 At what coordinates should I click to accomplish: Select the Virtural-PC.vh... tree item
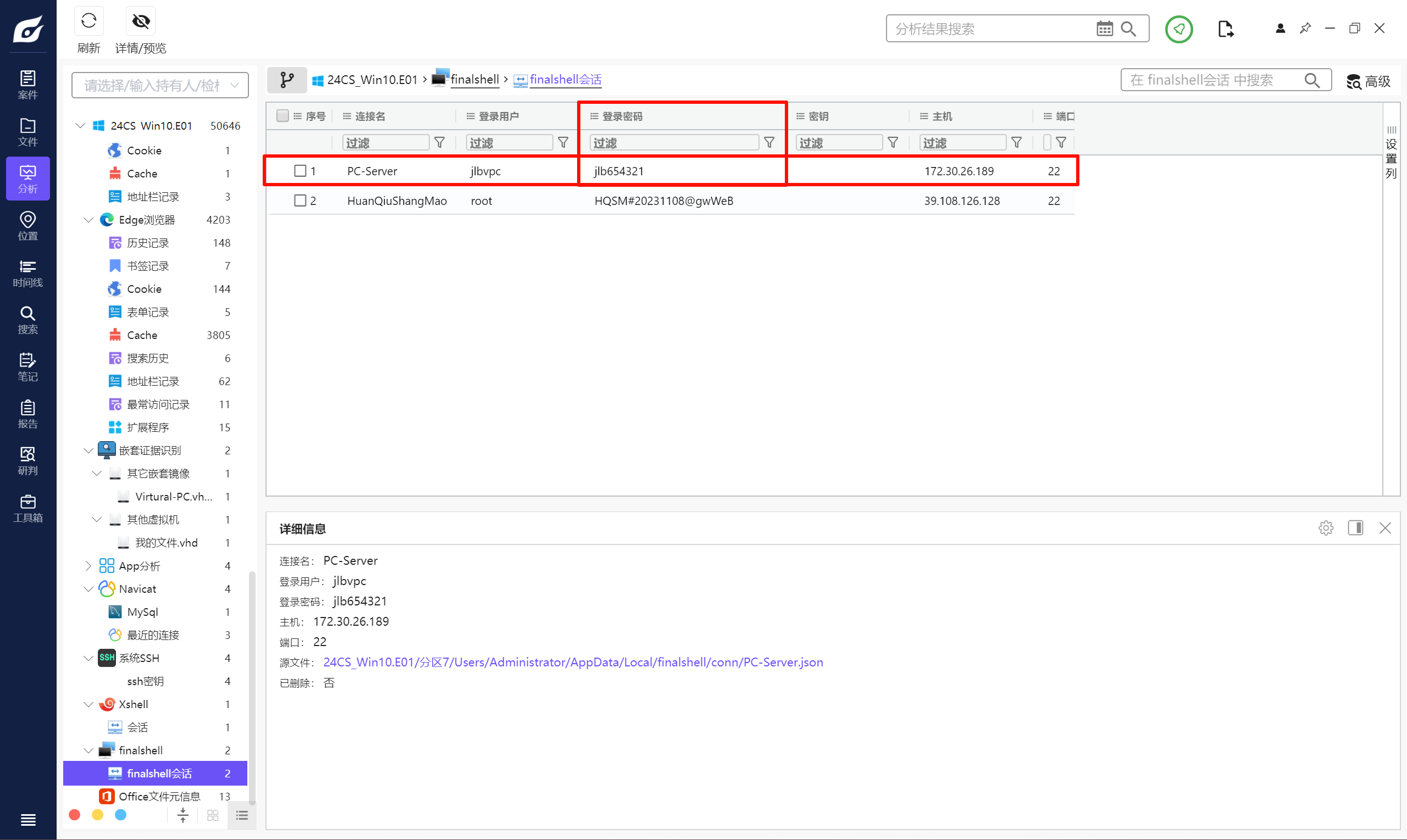[x=173, y=497]
